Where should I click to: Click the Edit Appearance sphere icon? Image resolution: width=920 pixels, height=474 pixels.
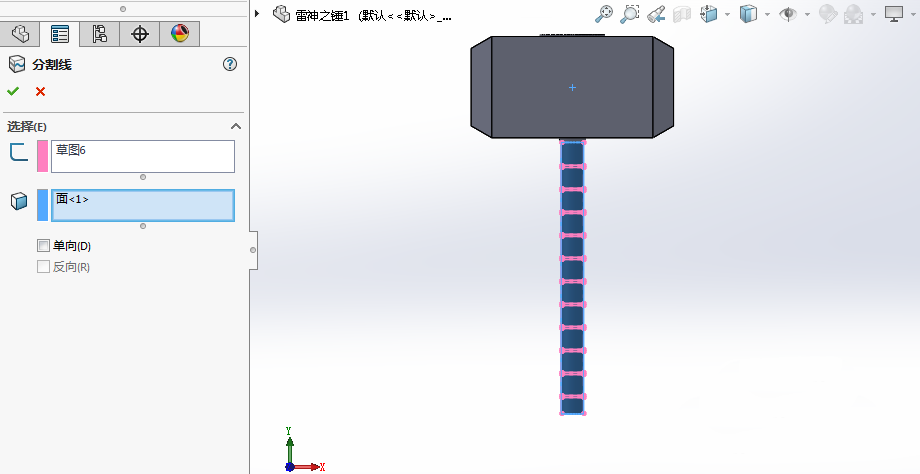click(828, 13)
